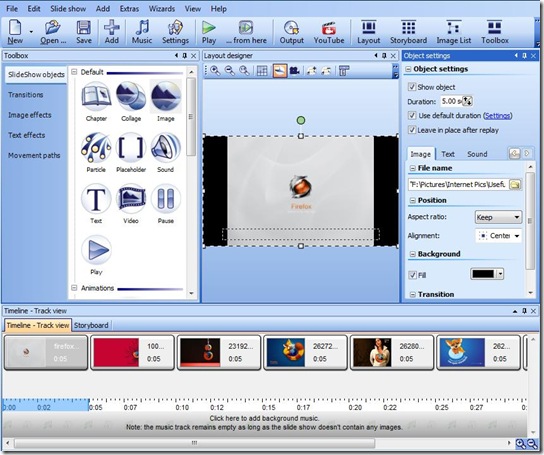Switch to the Text tab in Object settings
This screenshot has width=544, height=455.
(x=448, y=154)
